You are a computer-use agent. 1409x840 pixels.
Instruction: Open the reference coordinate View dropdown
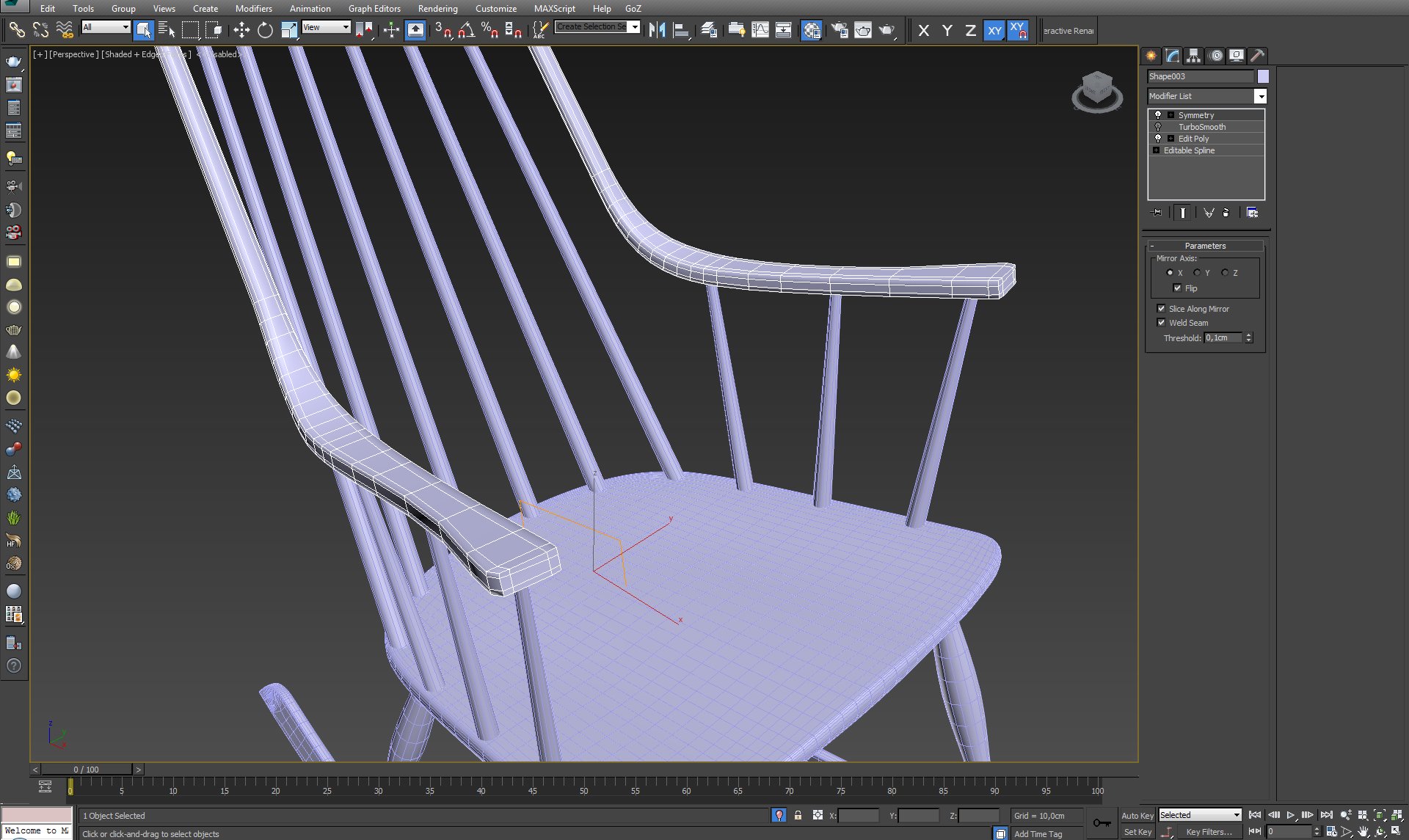(x=326, y=27)
